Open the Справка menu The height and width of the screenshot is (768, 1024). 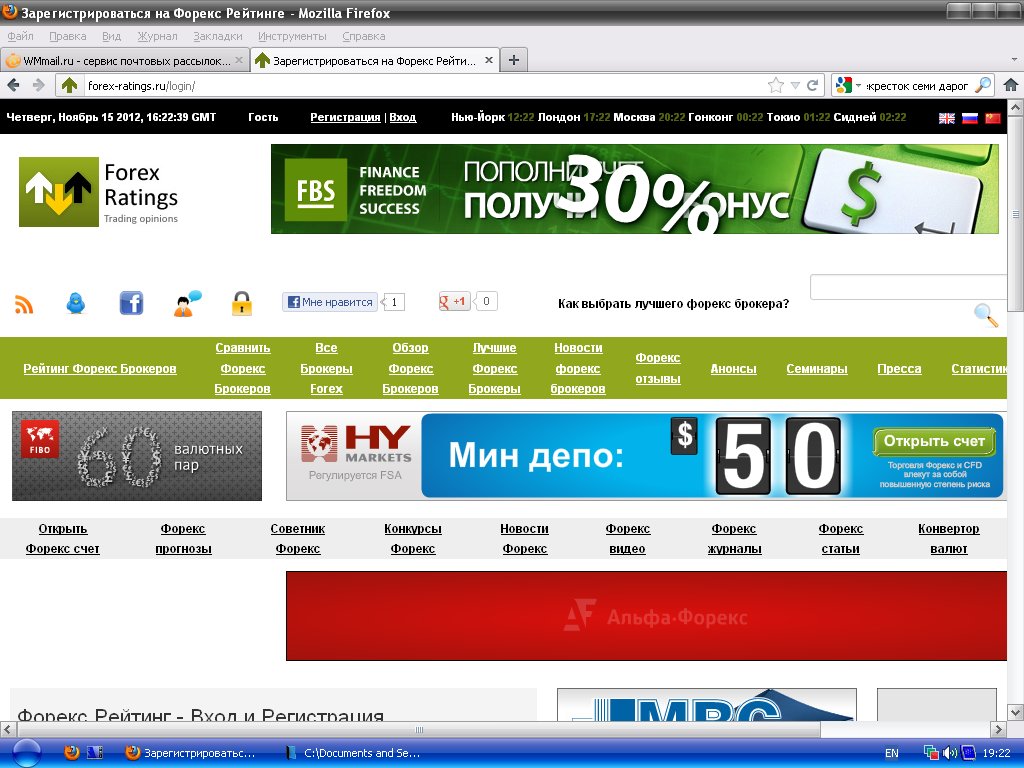click(363, 36)
